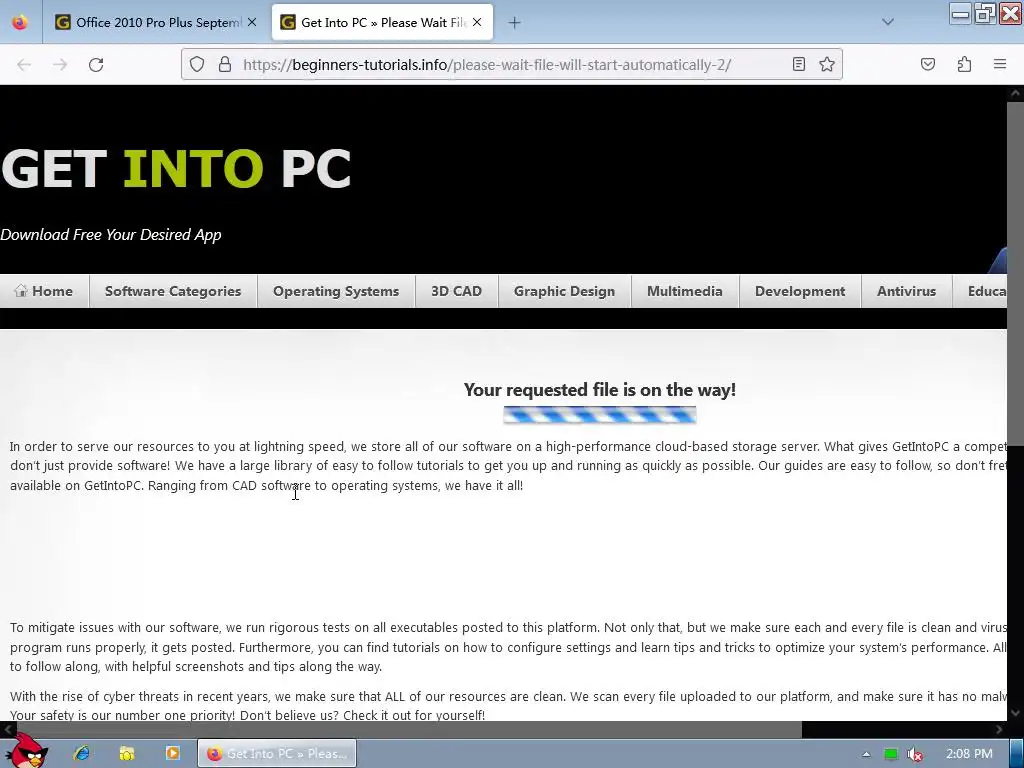Open a new tab with the plus button
The height and width of the screenshot is (768, 1024).
pos(515,23)
